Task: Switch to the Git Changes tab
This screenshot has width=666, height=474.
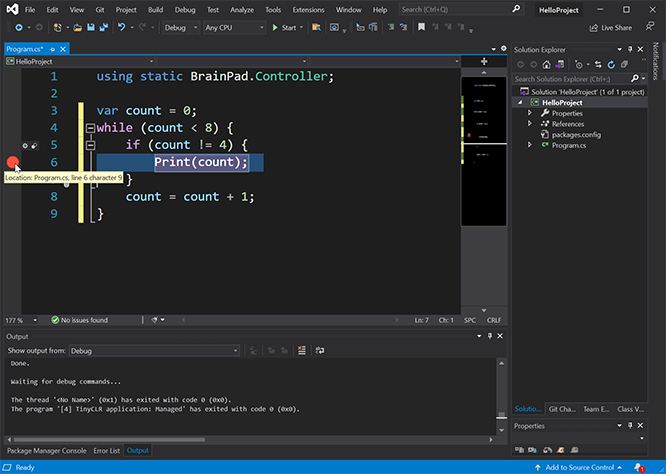Action: 562,409
